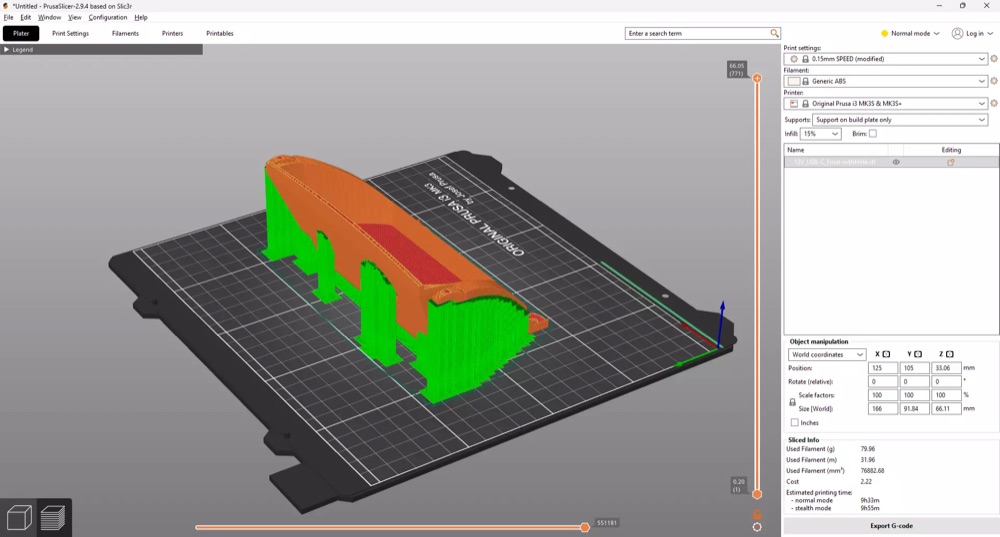
Task: Switch to Printers tab
Action: click(172, 33)
